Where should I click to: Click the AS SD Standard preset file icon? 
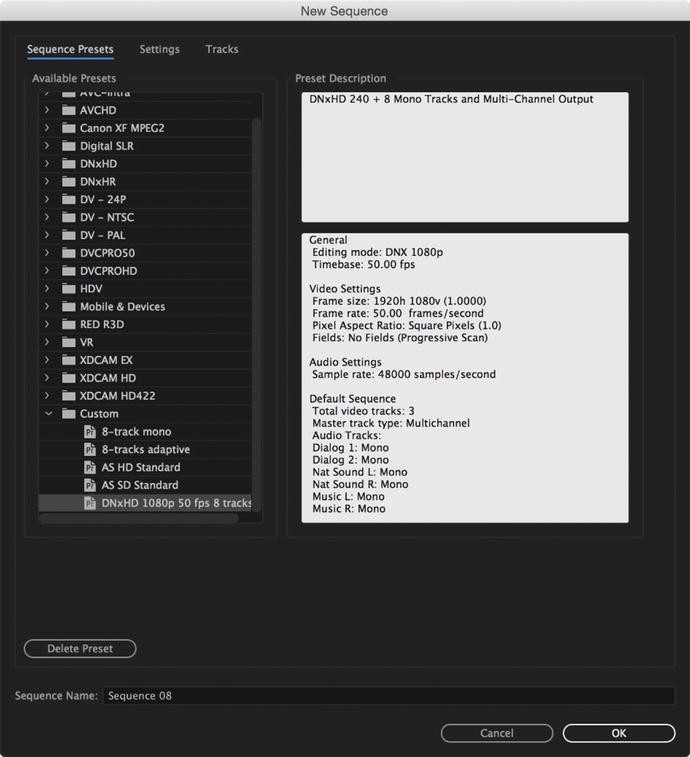pos(90,485)
